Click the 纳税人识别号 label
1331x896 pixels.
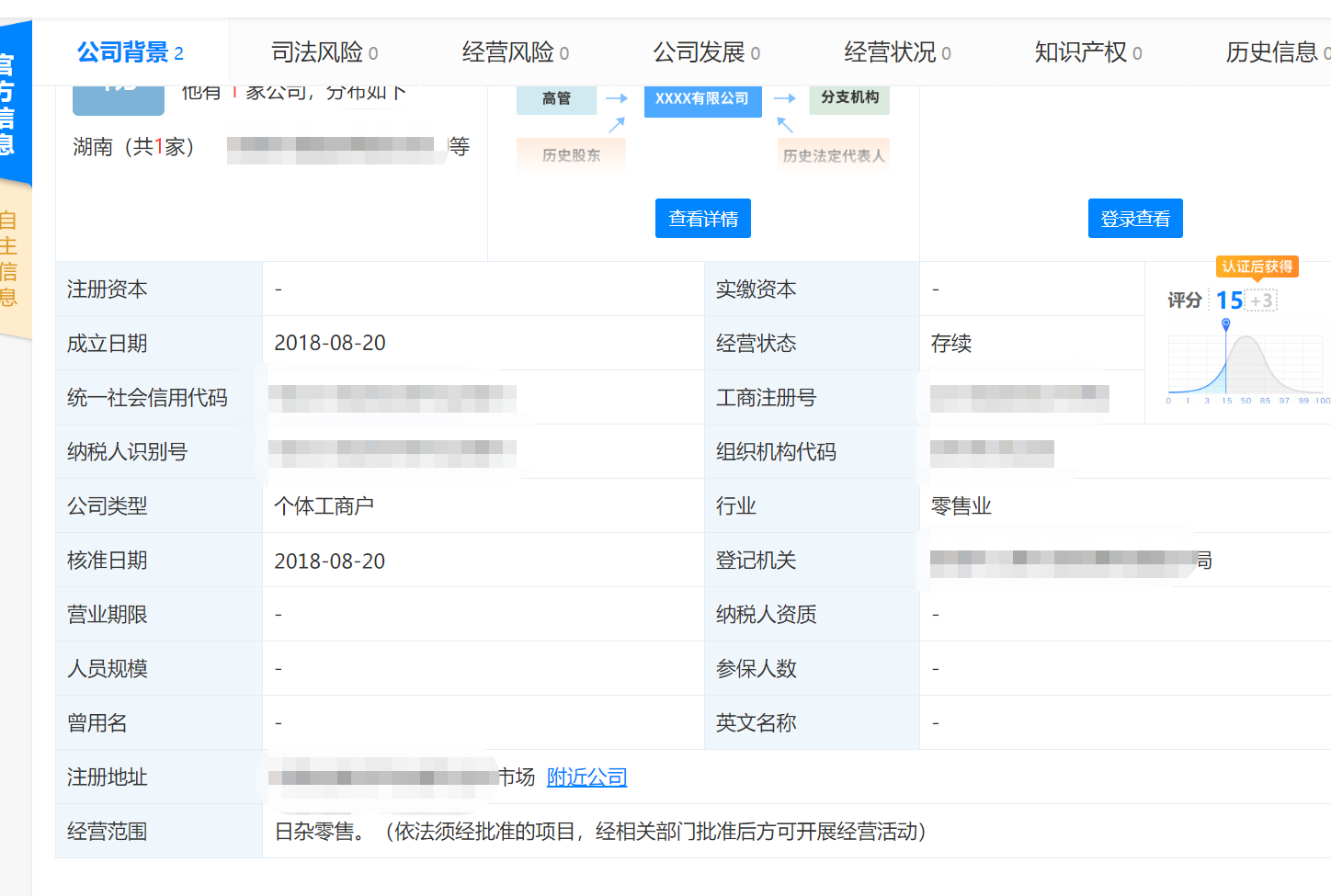[127, 452]
